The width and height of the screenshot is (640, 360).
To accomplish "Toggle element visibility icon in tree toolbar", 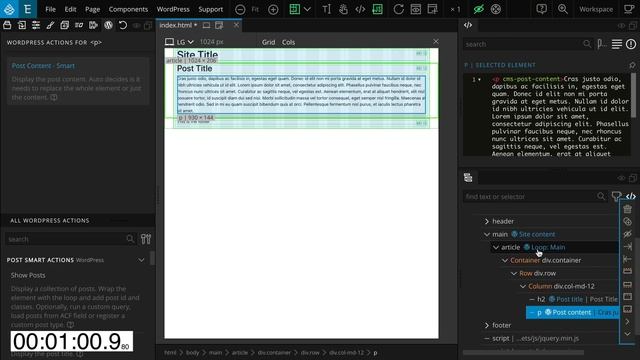I will pyautogui.click(x=627, y=234).
